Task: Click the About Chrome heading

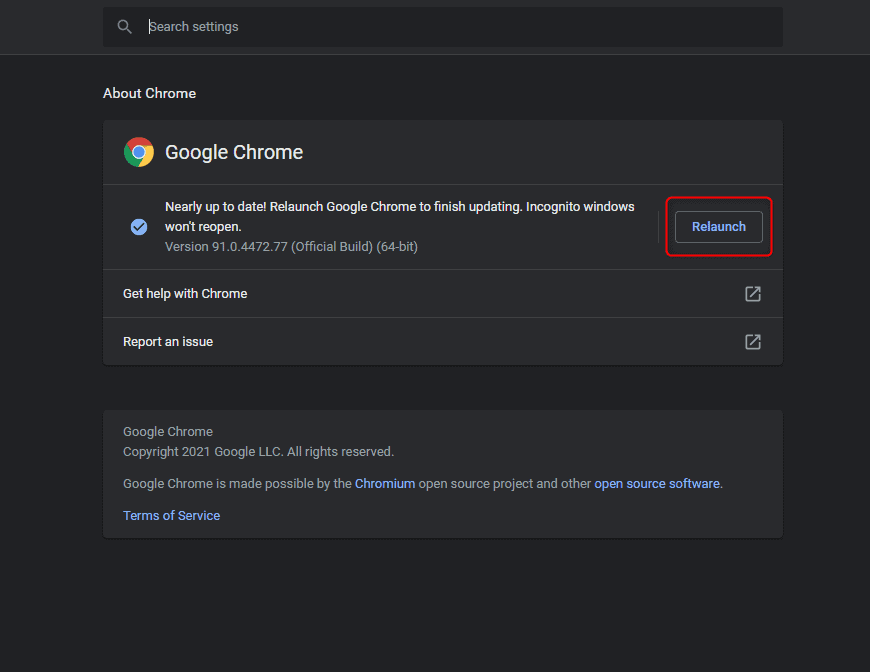Action: coord(149,93)
